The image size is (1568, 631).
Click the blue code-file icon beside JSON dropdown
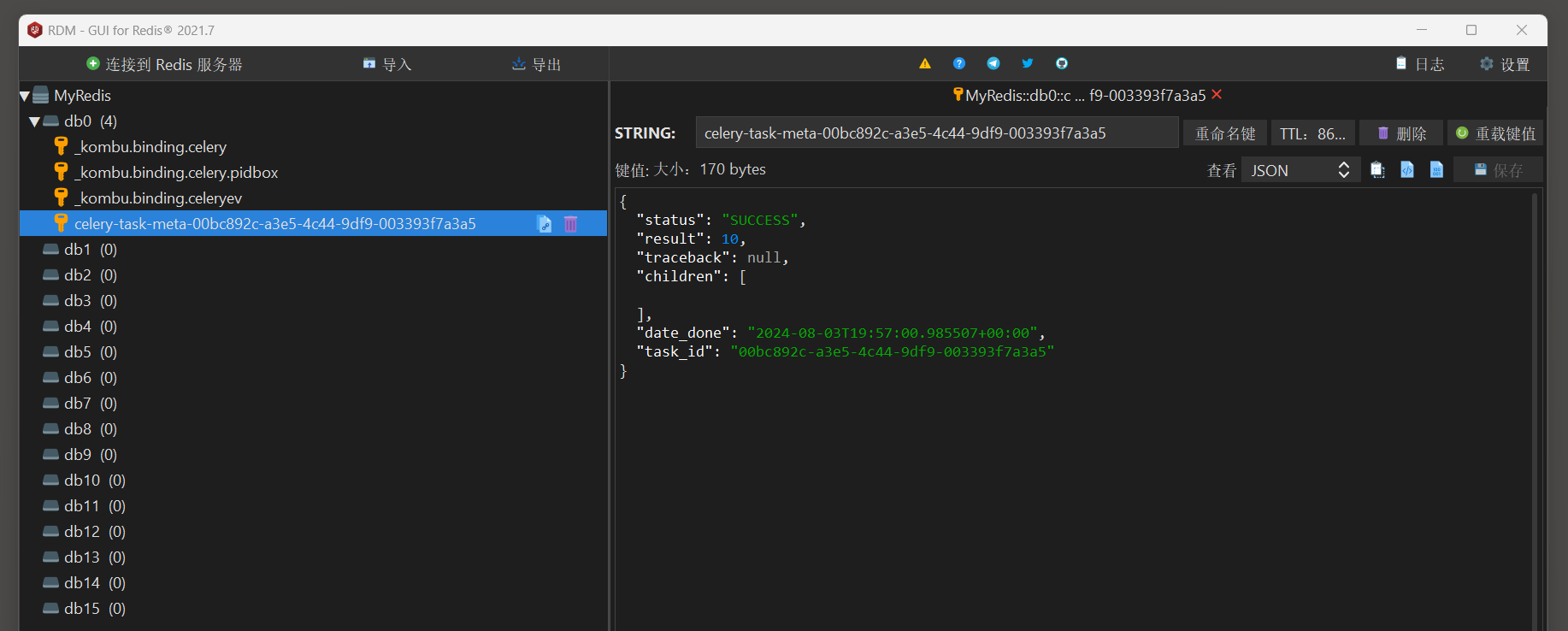click(1407, 170)
